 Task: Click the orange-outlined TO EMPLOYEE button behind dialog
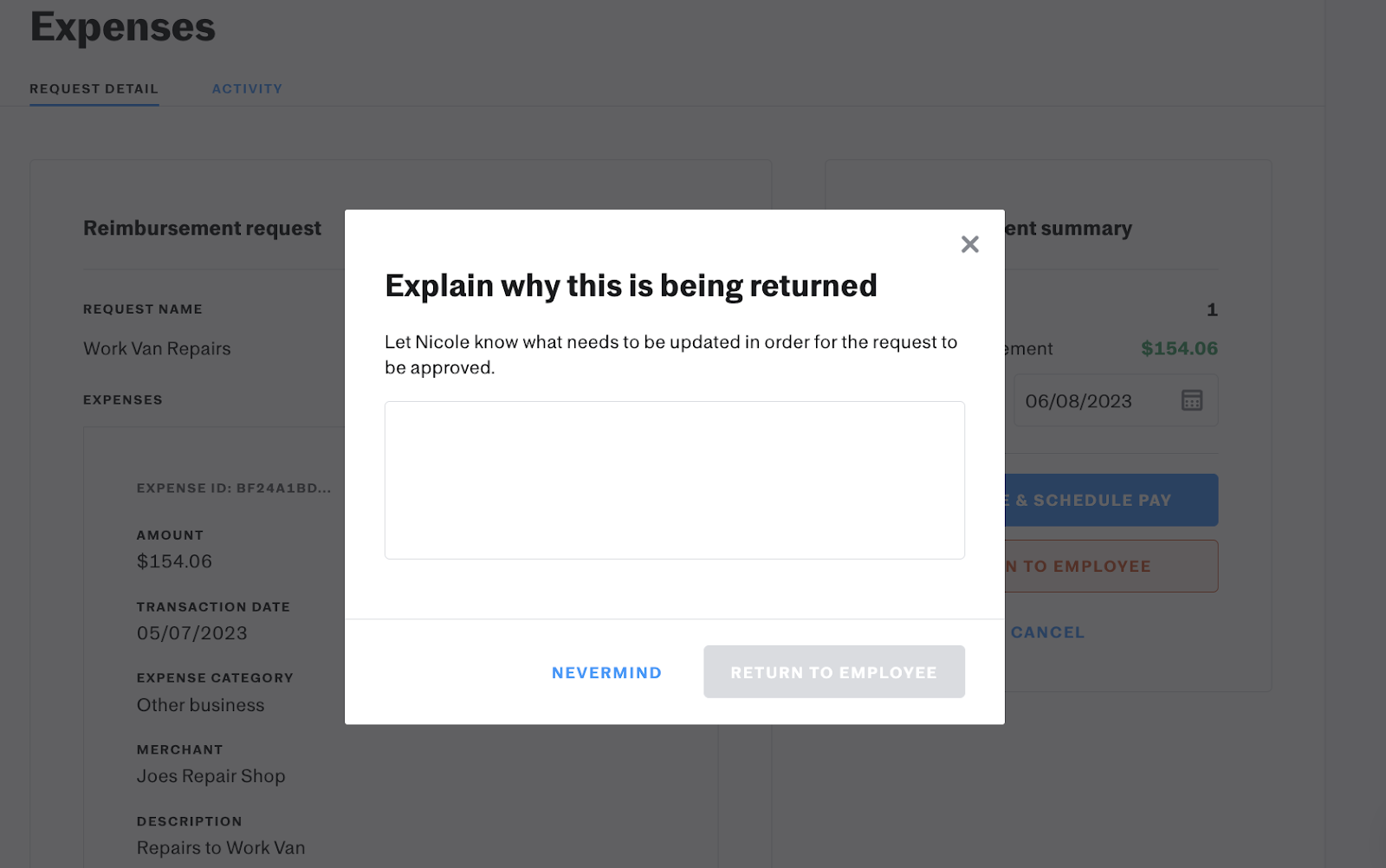coord(1111,567)
